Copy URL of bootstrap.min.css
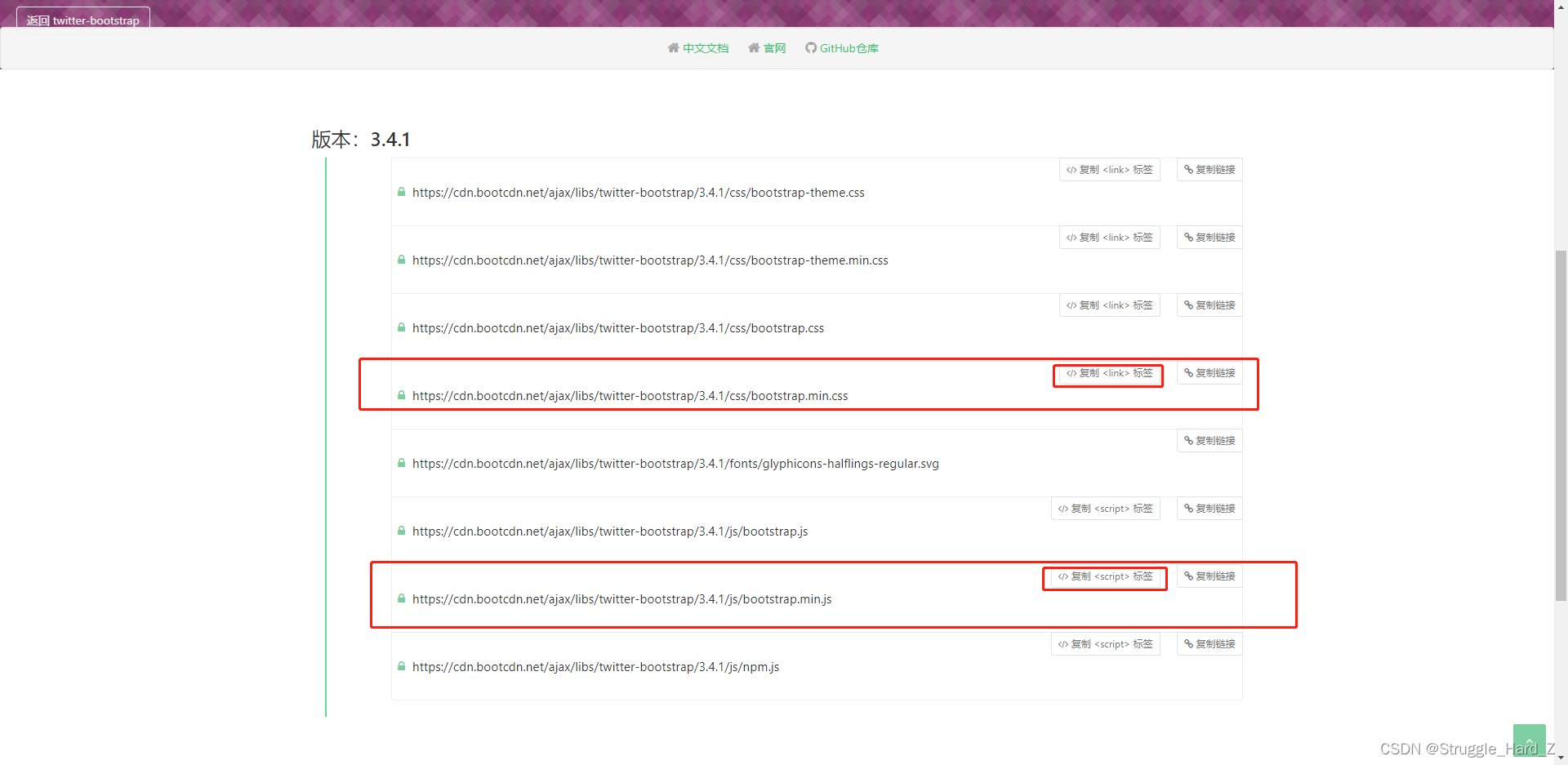The height and width of the screenshot is (765, 1568). (x=1209, y=373)
